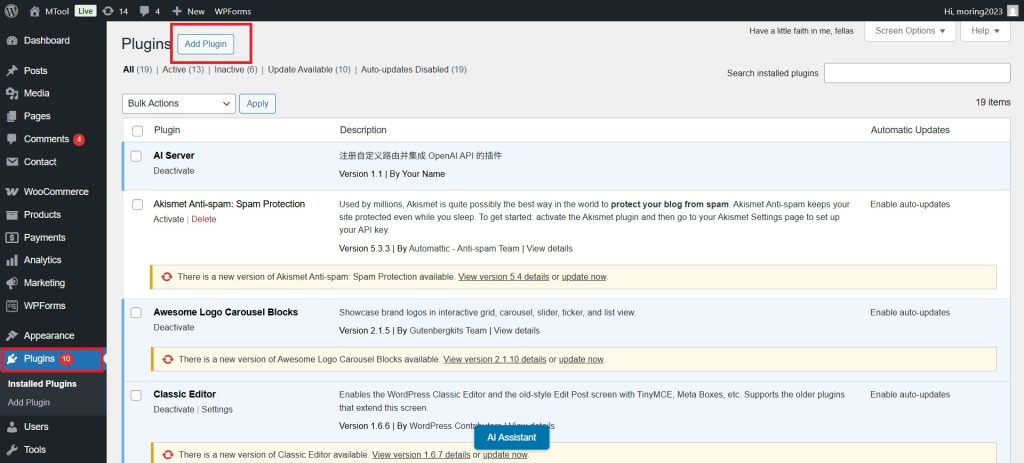This screenshot has height=463, width=1024.
Task: Open the Bulk Actions dropdown
Action: point(179,103)
